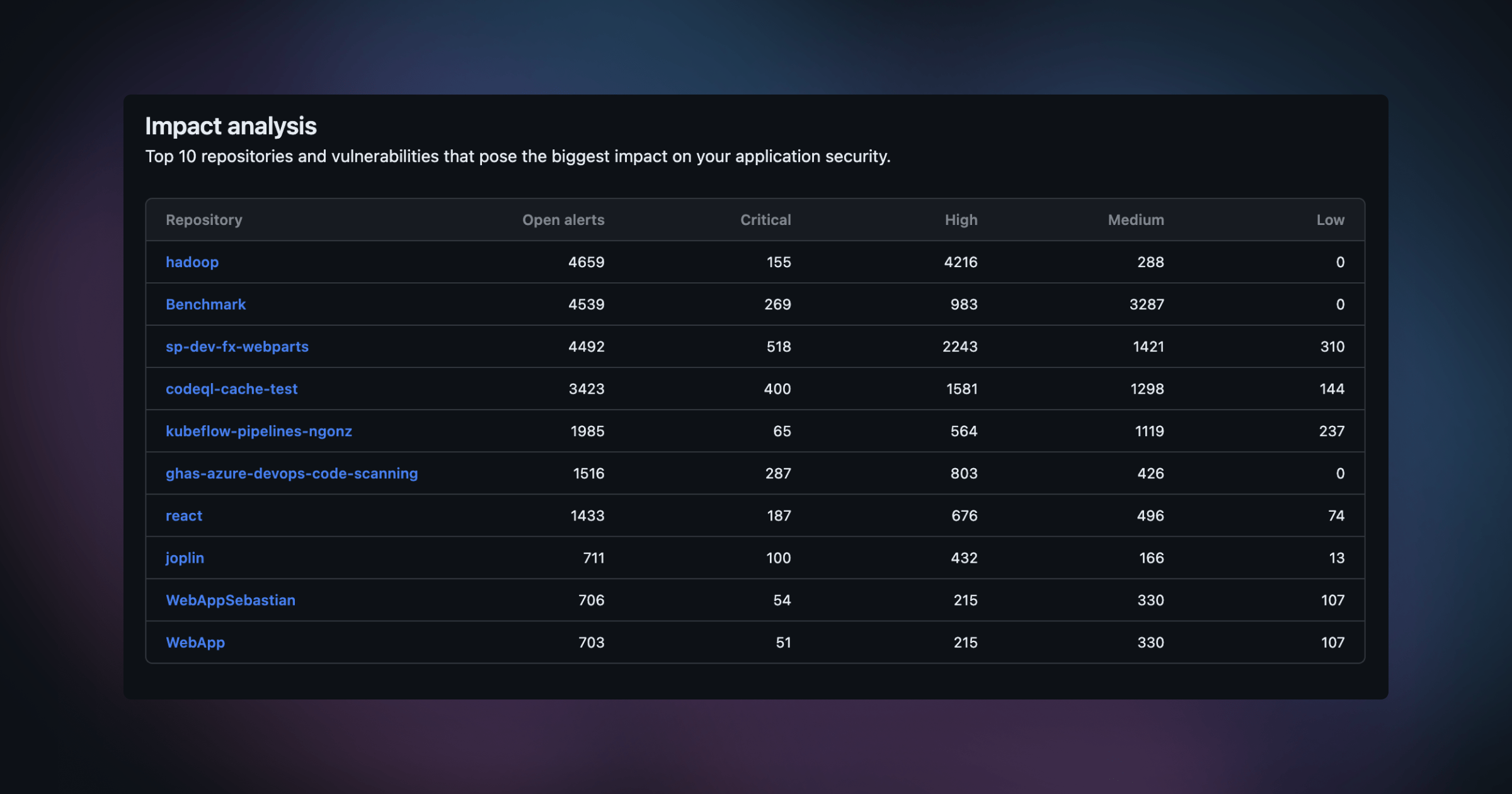Open the codeql-cache-test repository link
The width and height of the screenshot is (1512, 794).
point(231,389)
